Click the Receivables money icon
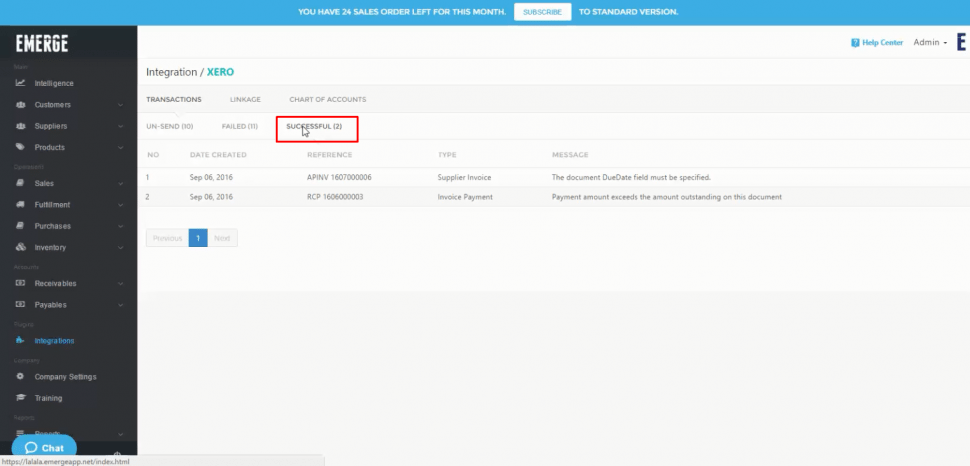This screenshot has width=970, height=466. [x=20, y=283]
